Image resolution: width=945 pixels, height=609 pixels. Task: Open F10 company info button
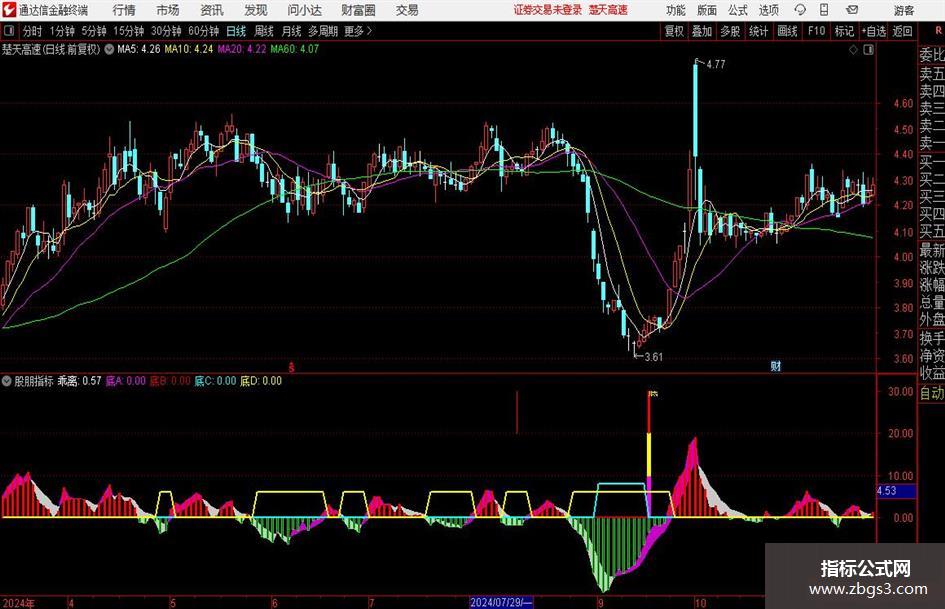[x=817, y=31]
